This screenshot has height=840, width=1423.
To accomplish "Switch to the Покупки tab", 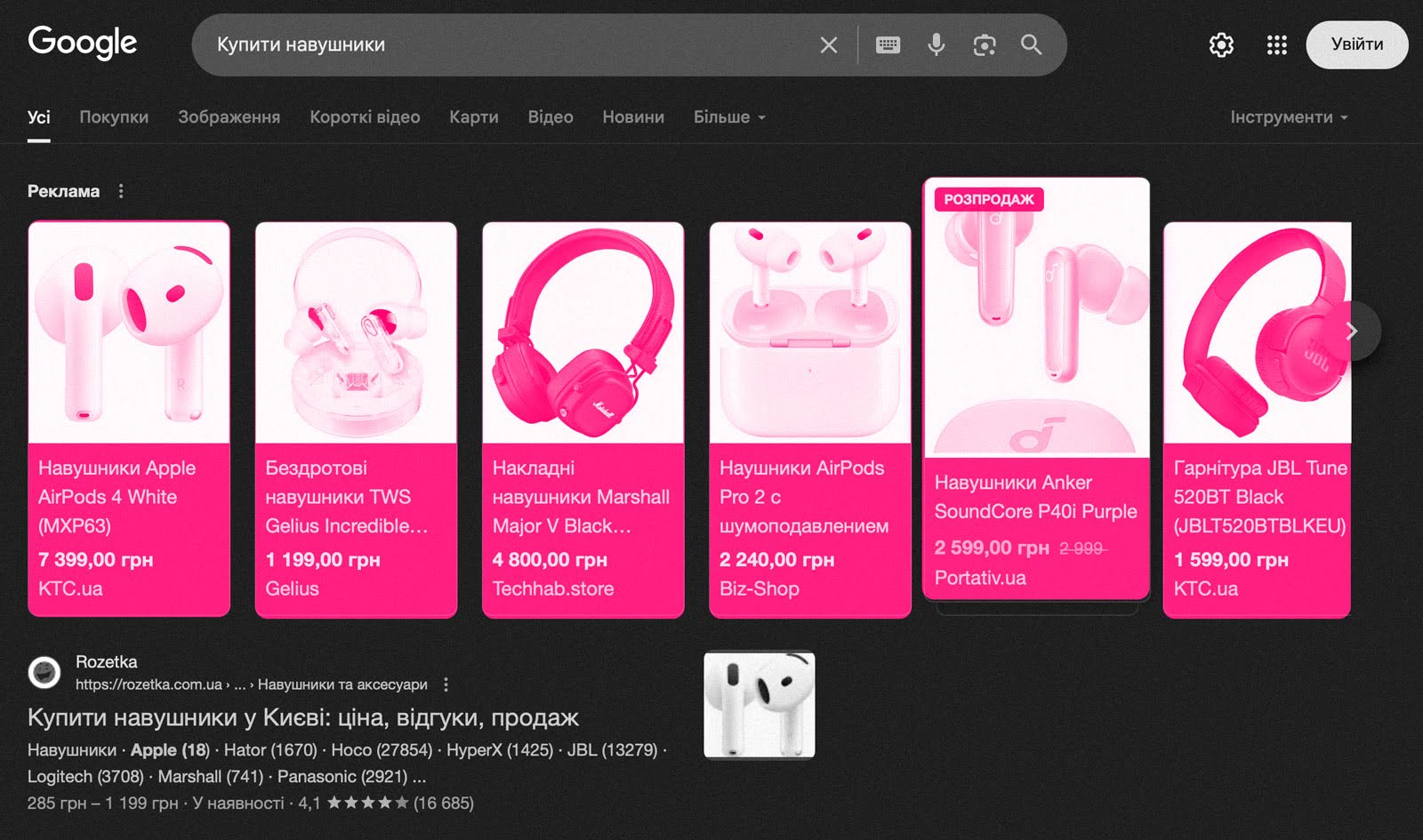I will point(114,117).
